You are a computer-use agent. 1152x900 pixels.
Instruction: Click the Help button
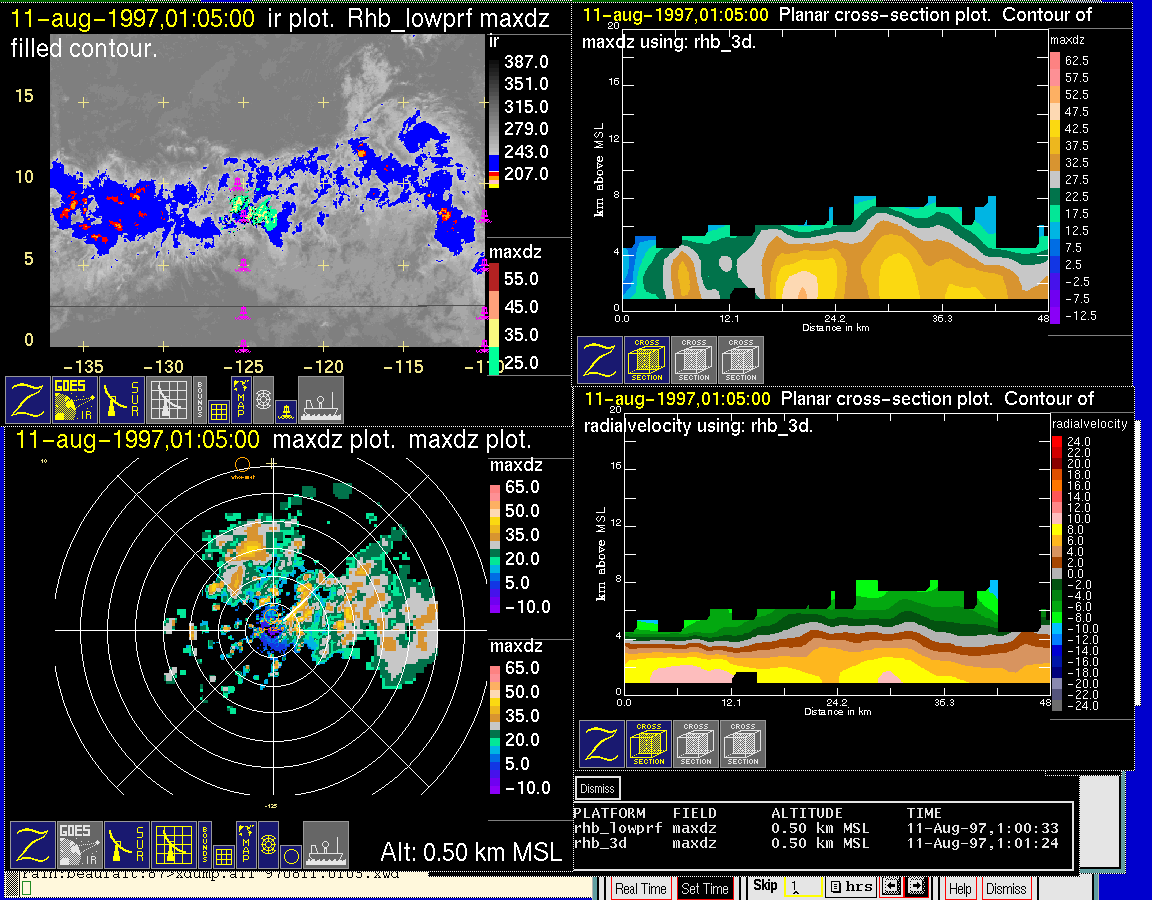[960, 888]
